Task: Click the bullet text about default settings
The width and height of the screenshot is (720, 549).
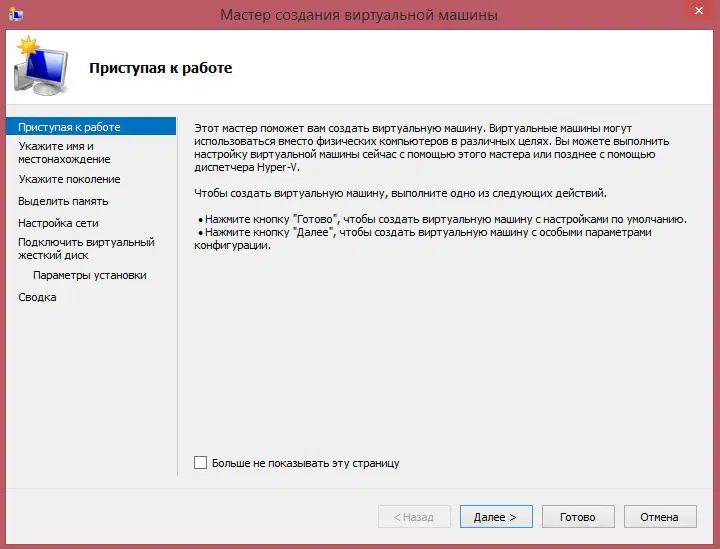Action: tap(444, 219)
